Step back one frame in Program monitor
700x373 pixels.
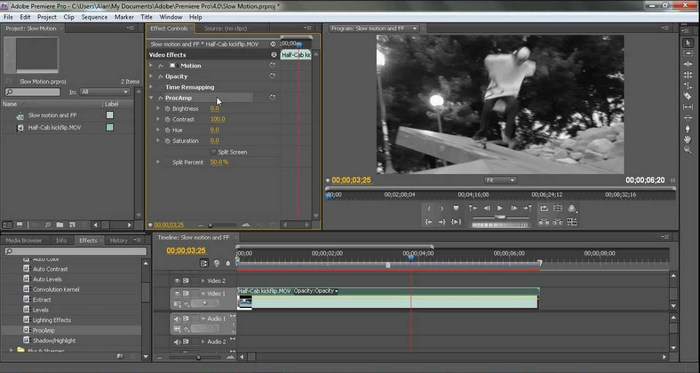[x=486, y=208]
